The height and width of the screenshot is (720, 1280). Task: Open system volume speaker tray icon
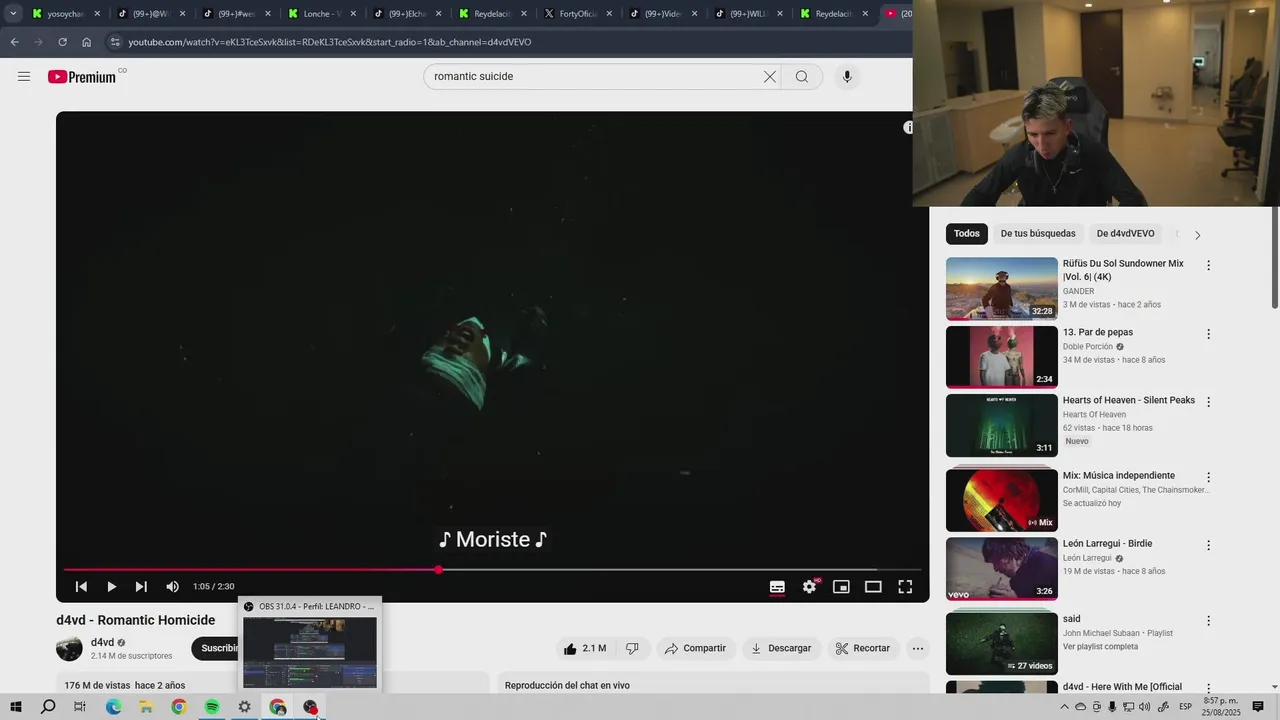pos(1145,707)
